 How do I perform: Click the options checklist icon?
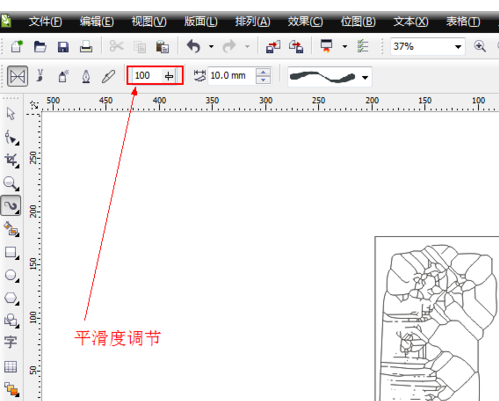[x=363, y=46]
